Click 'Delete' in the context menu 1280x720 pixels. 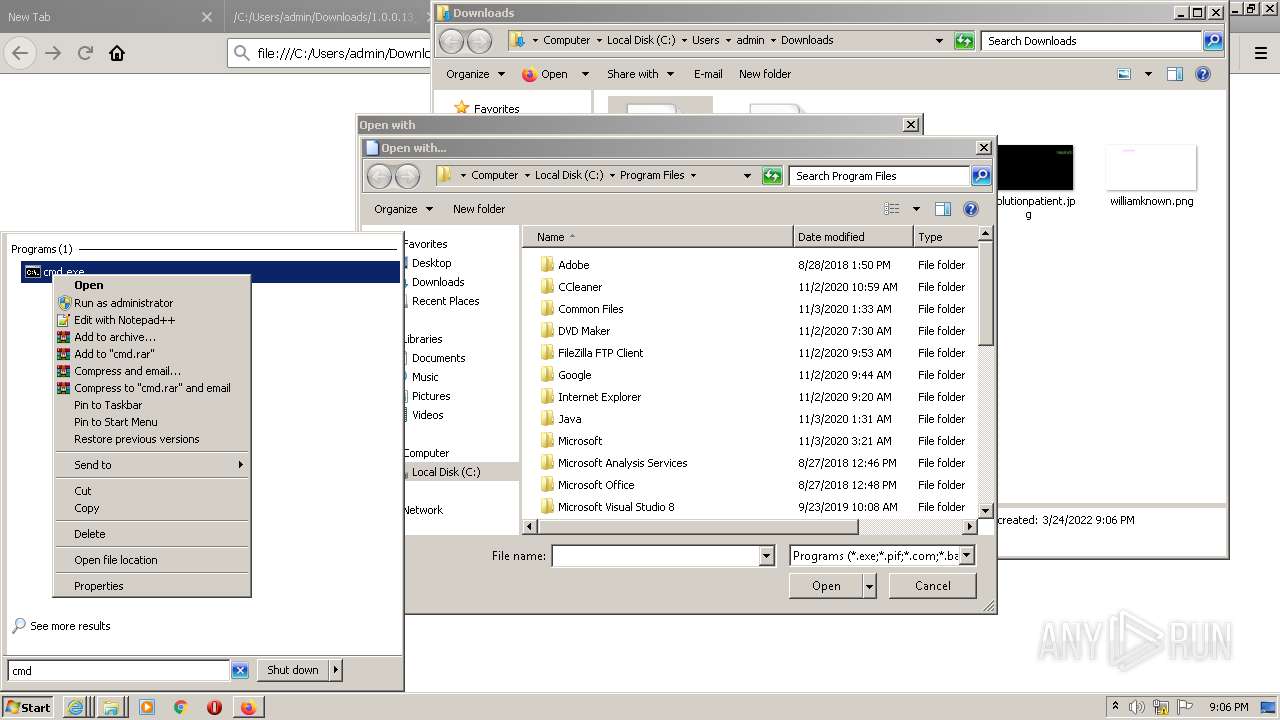(x=90, y=534)
